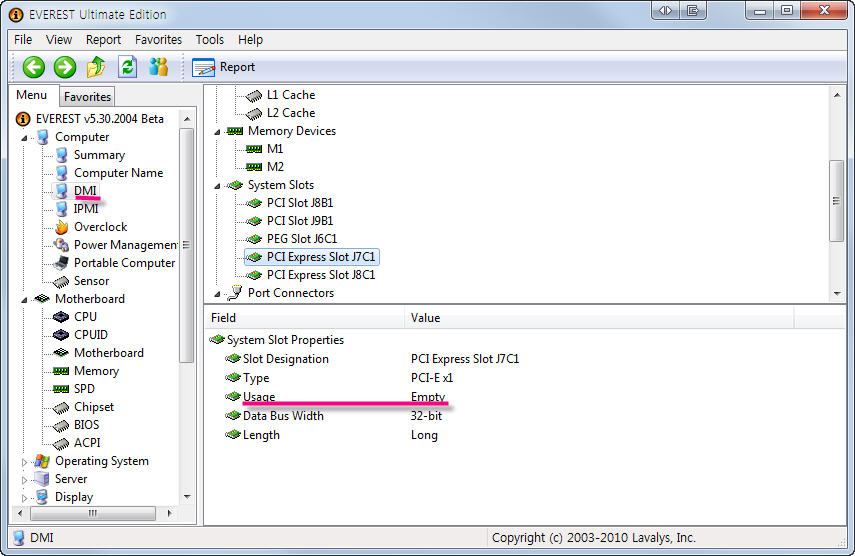
Task: Switch to the Menu tab in the sidebar
Action: tap(32, 95)
